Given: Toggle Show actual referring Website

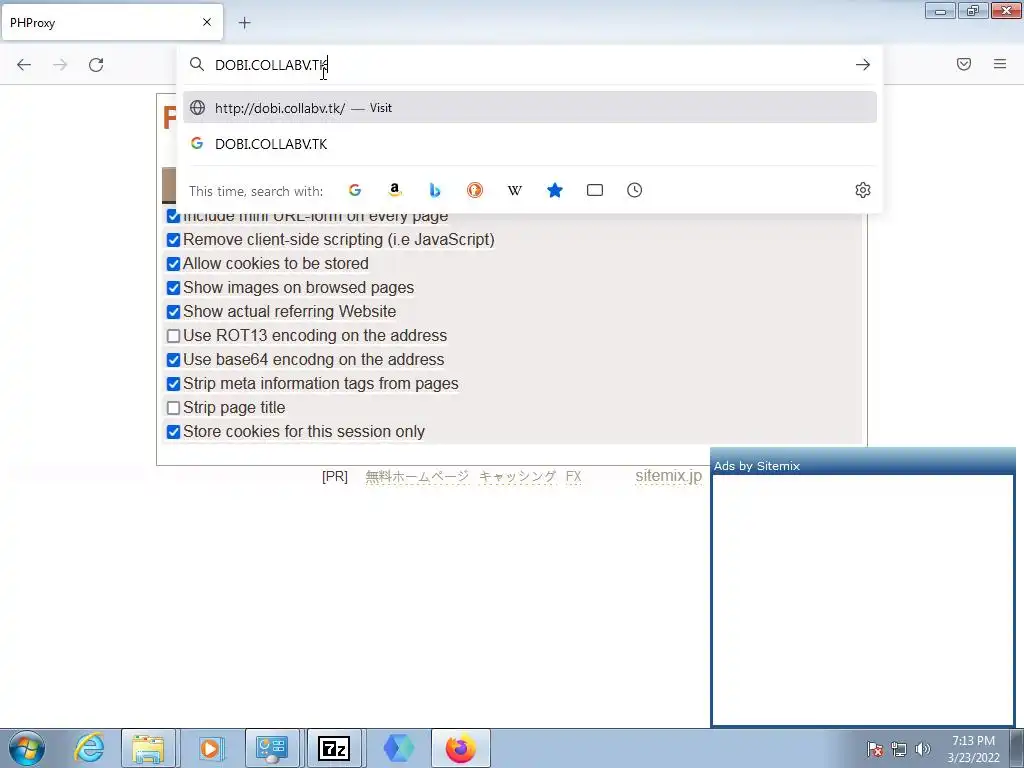Looking at the screenshot, I should point(173,312).
